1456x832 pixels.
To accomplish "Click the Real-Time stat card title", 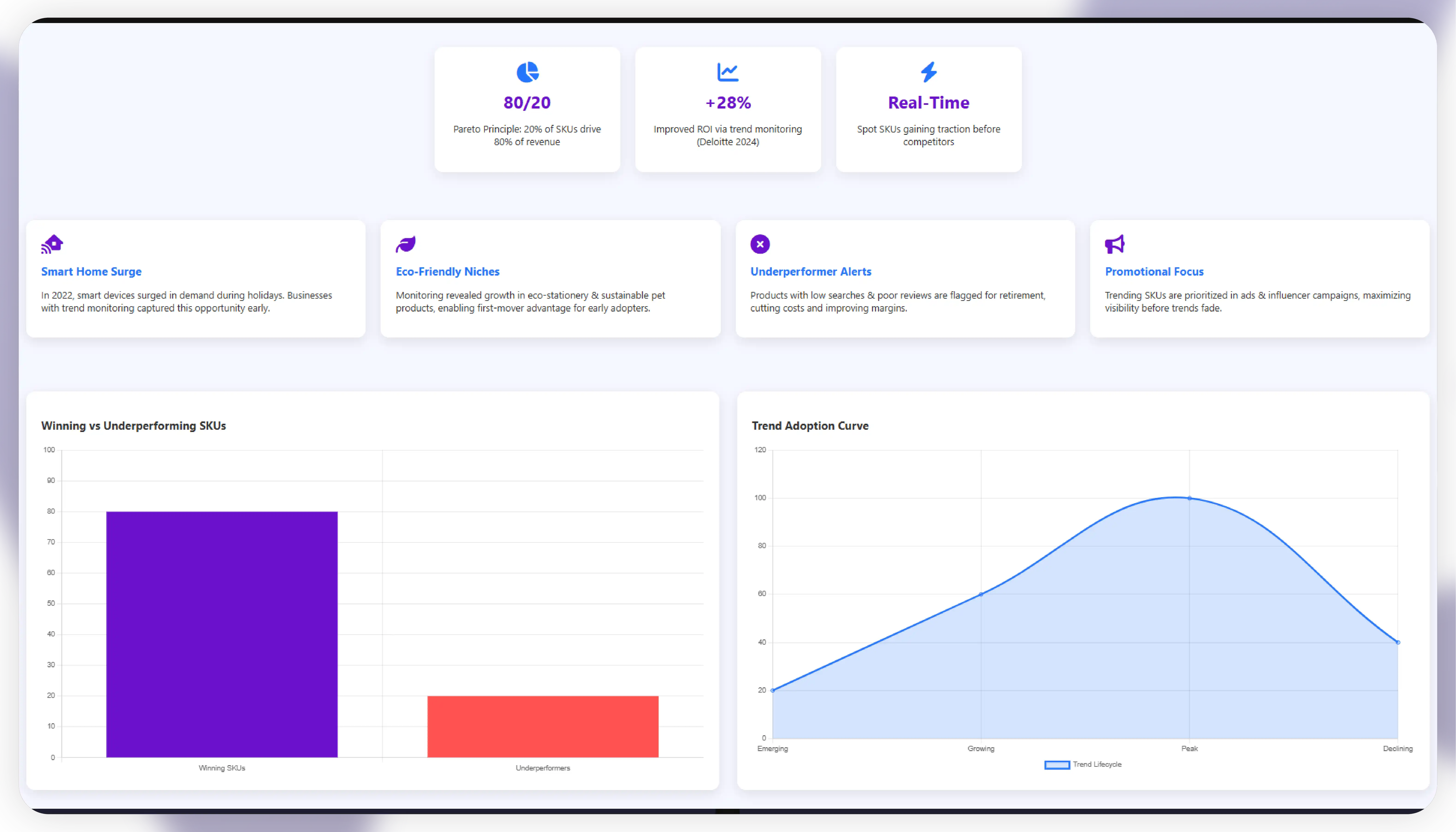I will coord(928,103).
